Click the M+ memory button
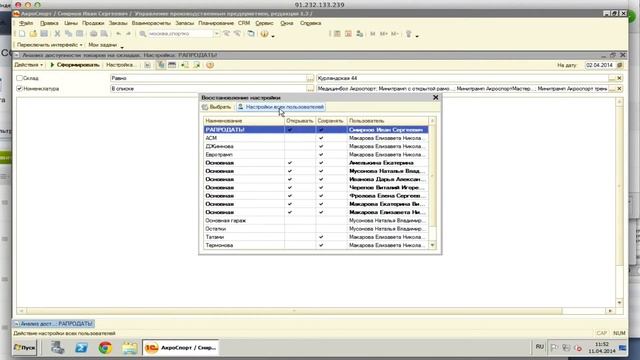The width and height of the screenshot is (640, 360). click(x=384, y=34)
